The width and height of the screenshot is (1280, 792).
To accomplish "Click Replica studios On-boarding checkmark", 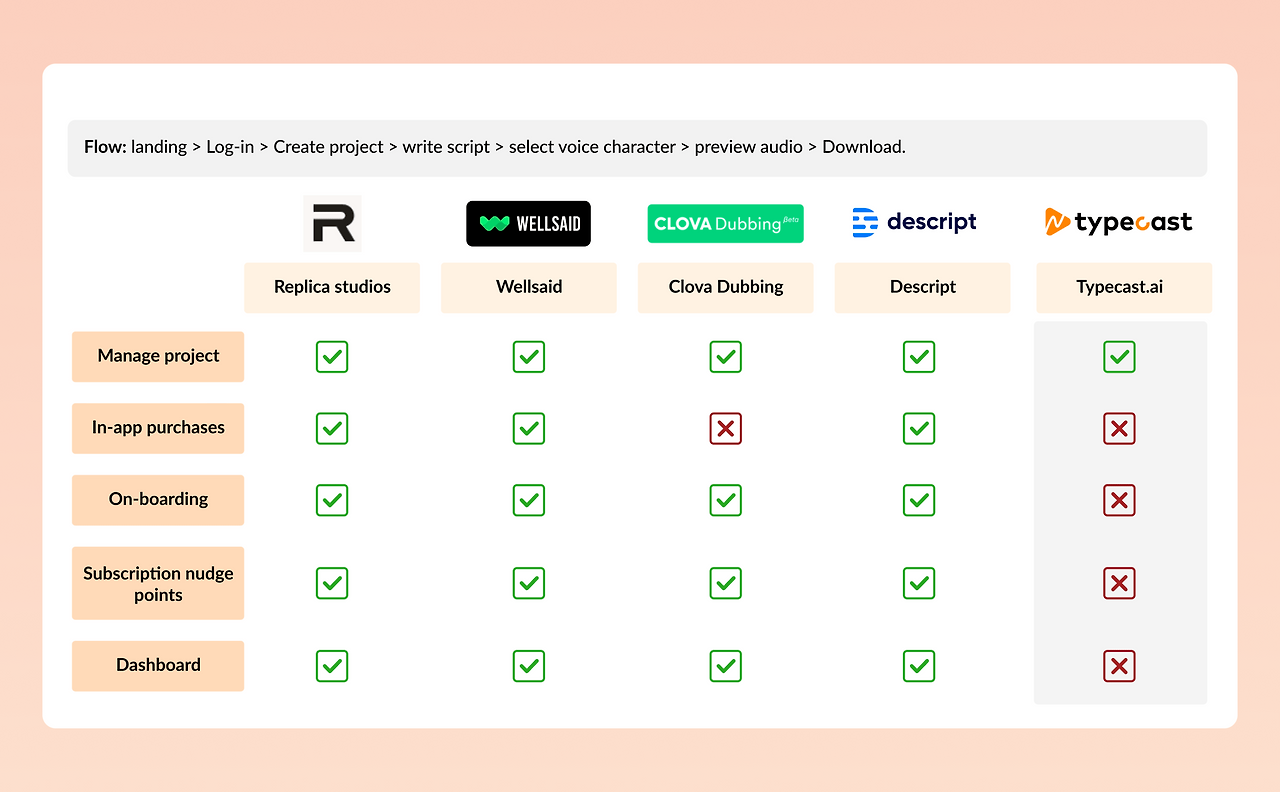I will [x=332, y=500].
